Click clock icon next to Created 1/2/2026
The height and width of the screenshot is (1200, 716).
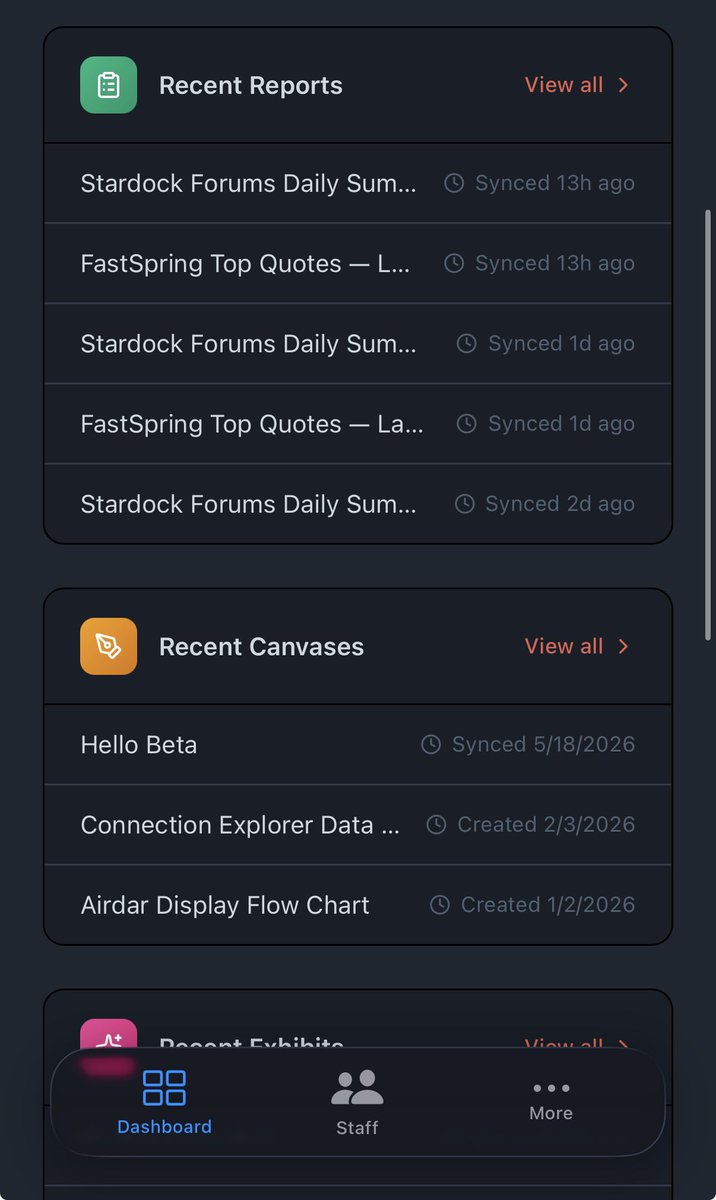[x=440, y=905]
